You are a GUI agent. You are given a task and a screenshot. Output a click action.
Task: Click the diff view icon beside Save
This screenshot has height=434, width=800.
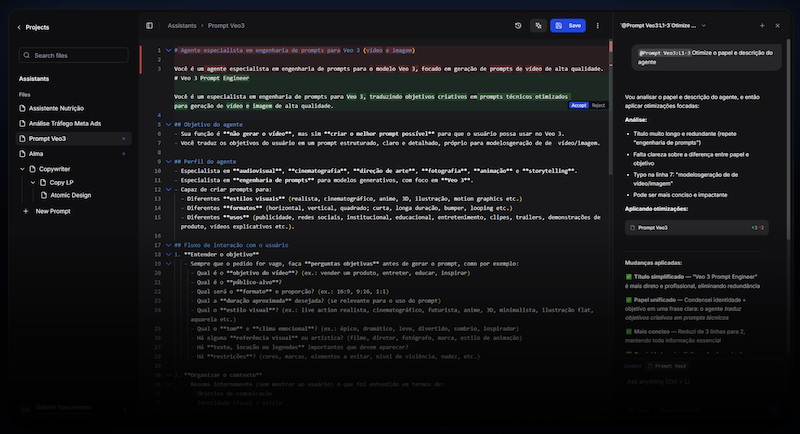click(x=538, y=26)
